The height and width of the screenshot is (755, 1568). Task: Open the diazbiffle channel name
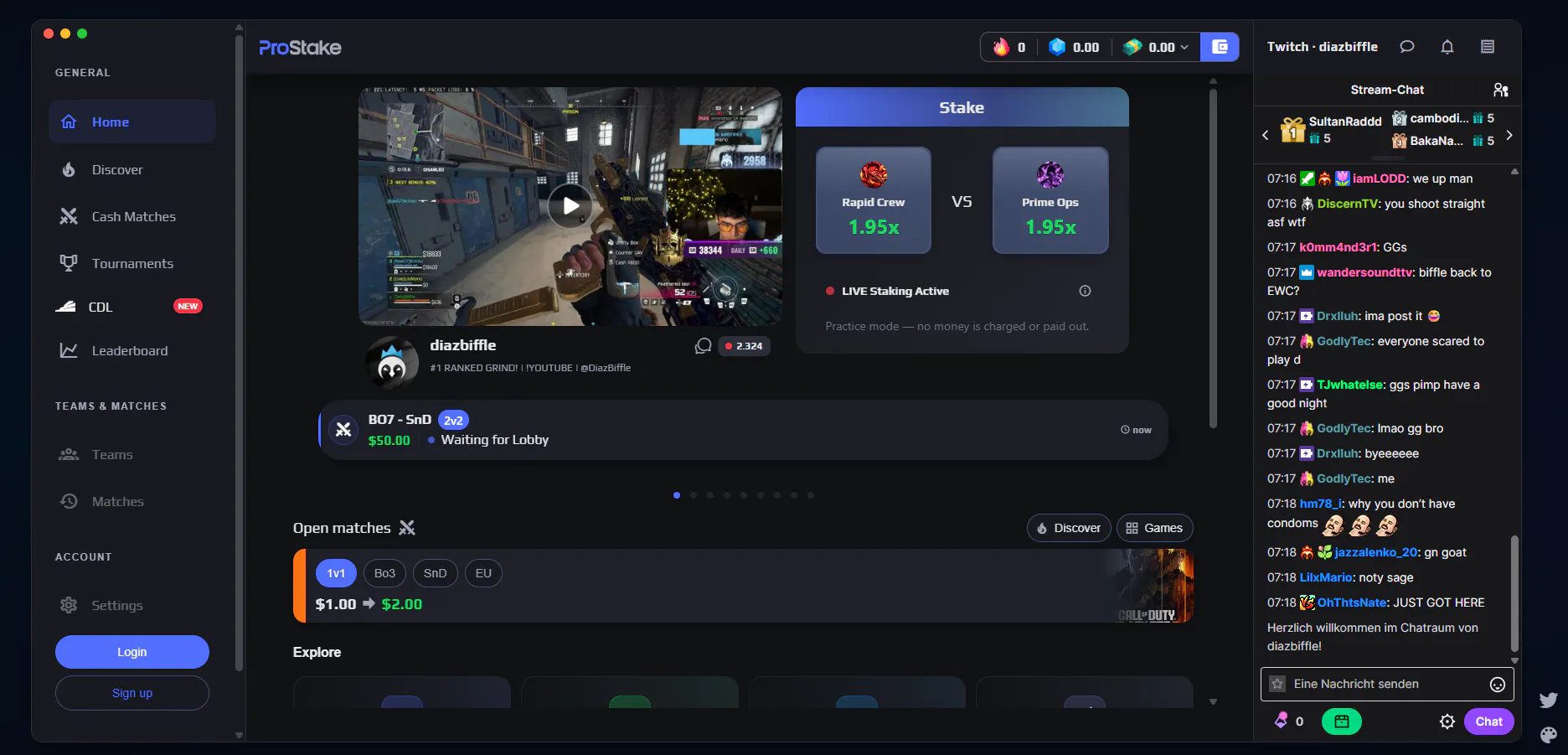point(463,345)
